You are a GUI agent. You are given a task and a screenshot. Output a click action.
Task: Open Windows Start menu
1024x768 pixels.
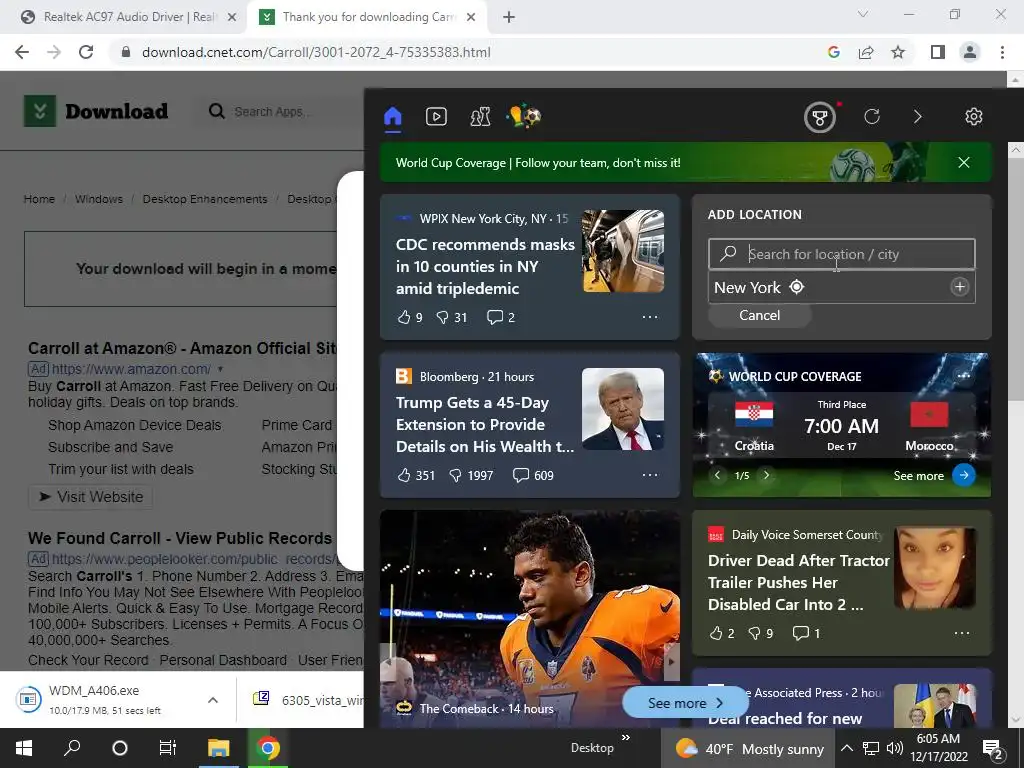(24, 748)
